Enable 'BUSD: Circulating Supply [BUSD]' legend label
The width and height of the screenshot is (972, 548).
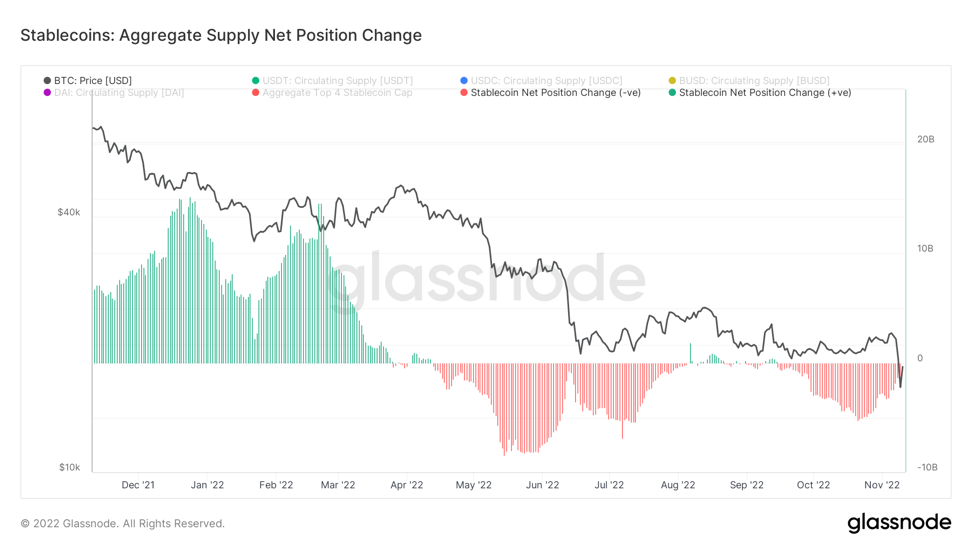coord(754,81)
